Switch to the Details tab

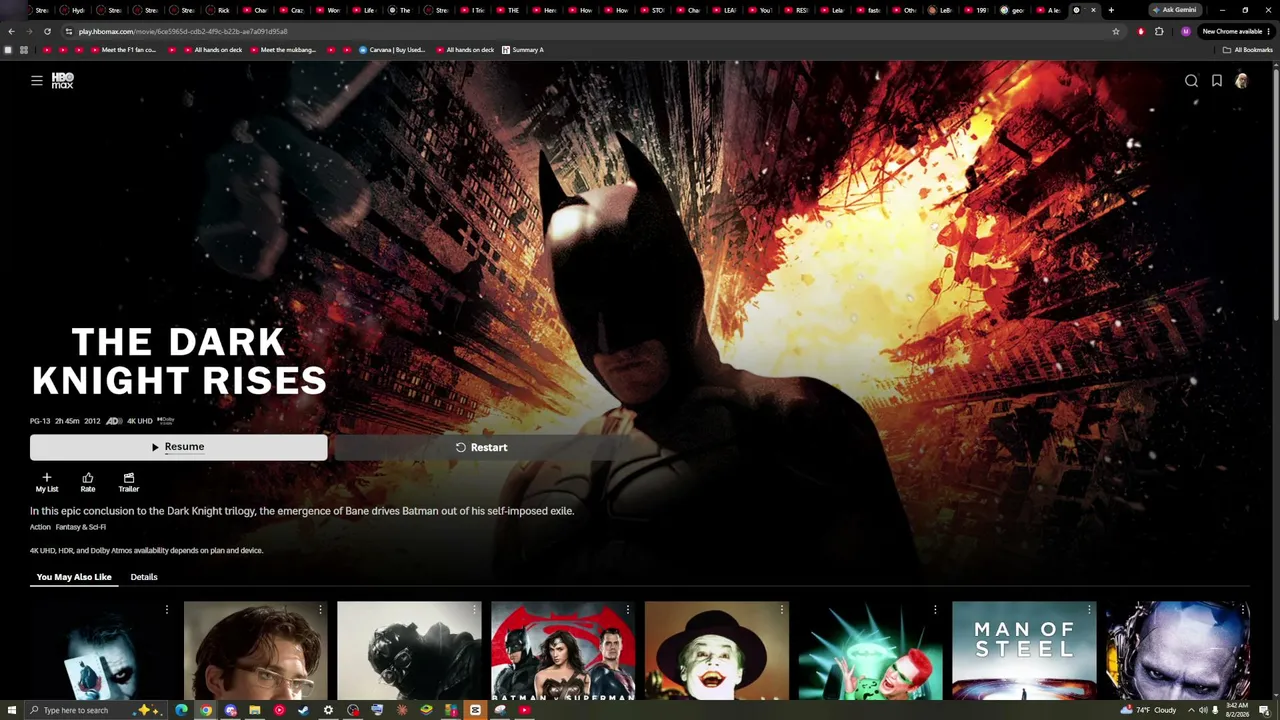[x=144, y=577]
